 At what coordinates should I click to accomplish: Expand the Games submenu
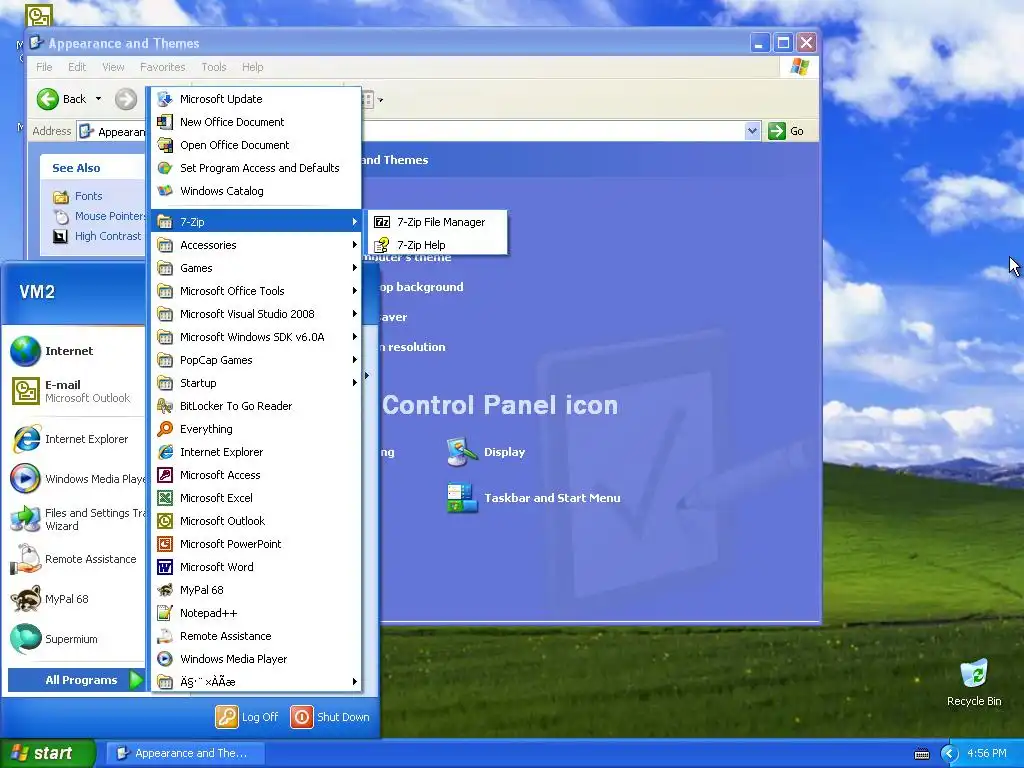tap(256, 268)
